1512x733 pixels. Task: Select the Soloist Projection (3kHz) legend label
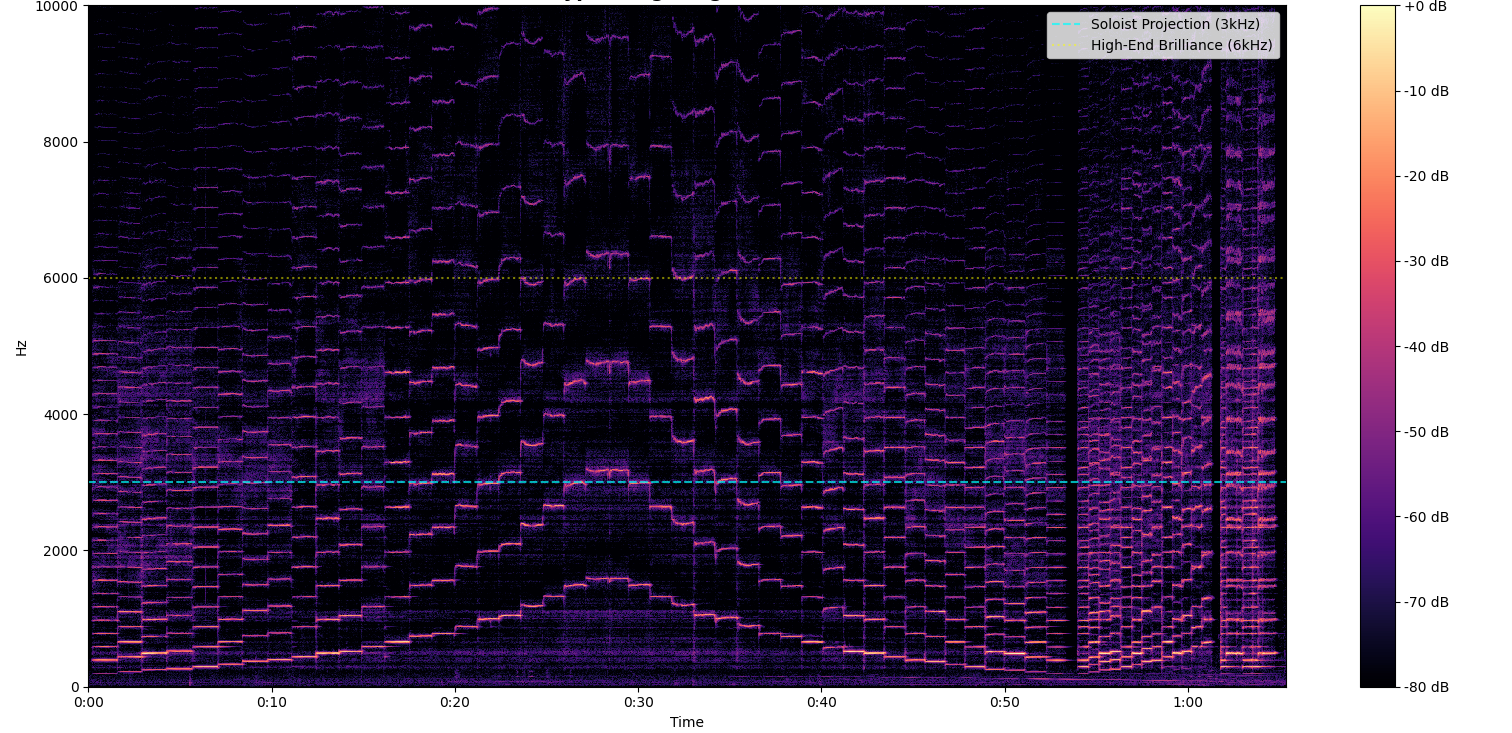coord(1175,25)
